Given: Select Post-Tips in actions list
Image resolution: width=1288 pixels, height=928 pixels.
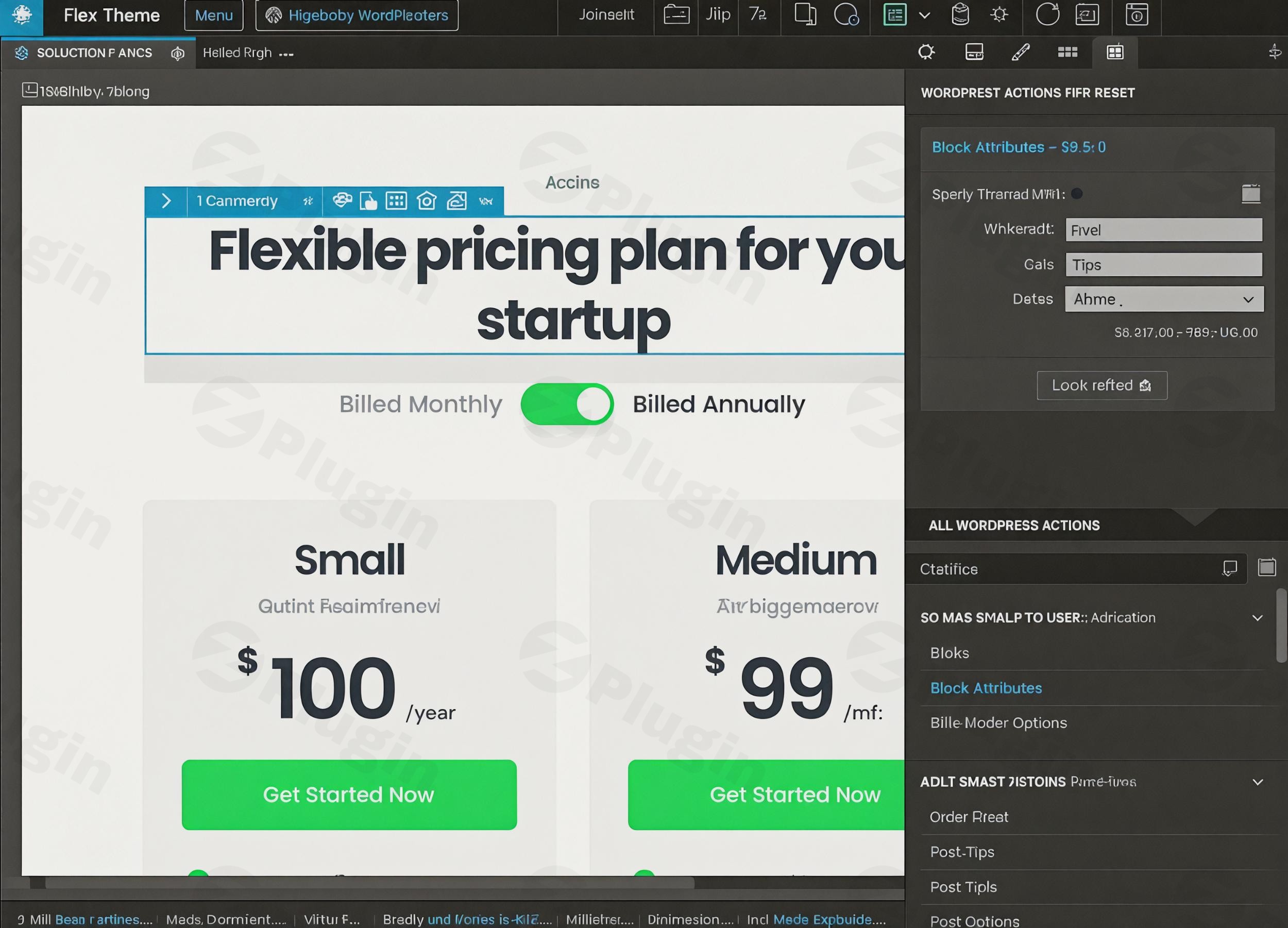Looking at the screenshot, I should click(x=962, y=852).
